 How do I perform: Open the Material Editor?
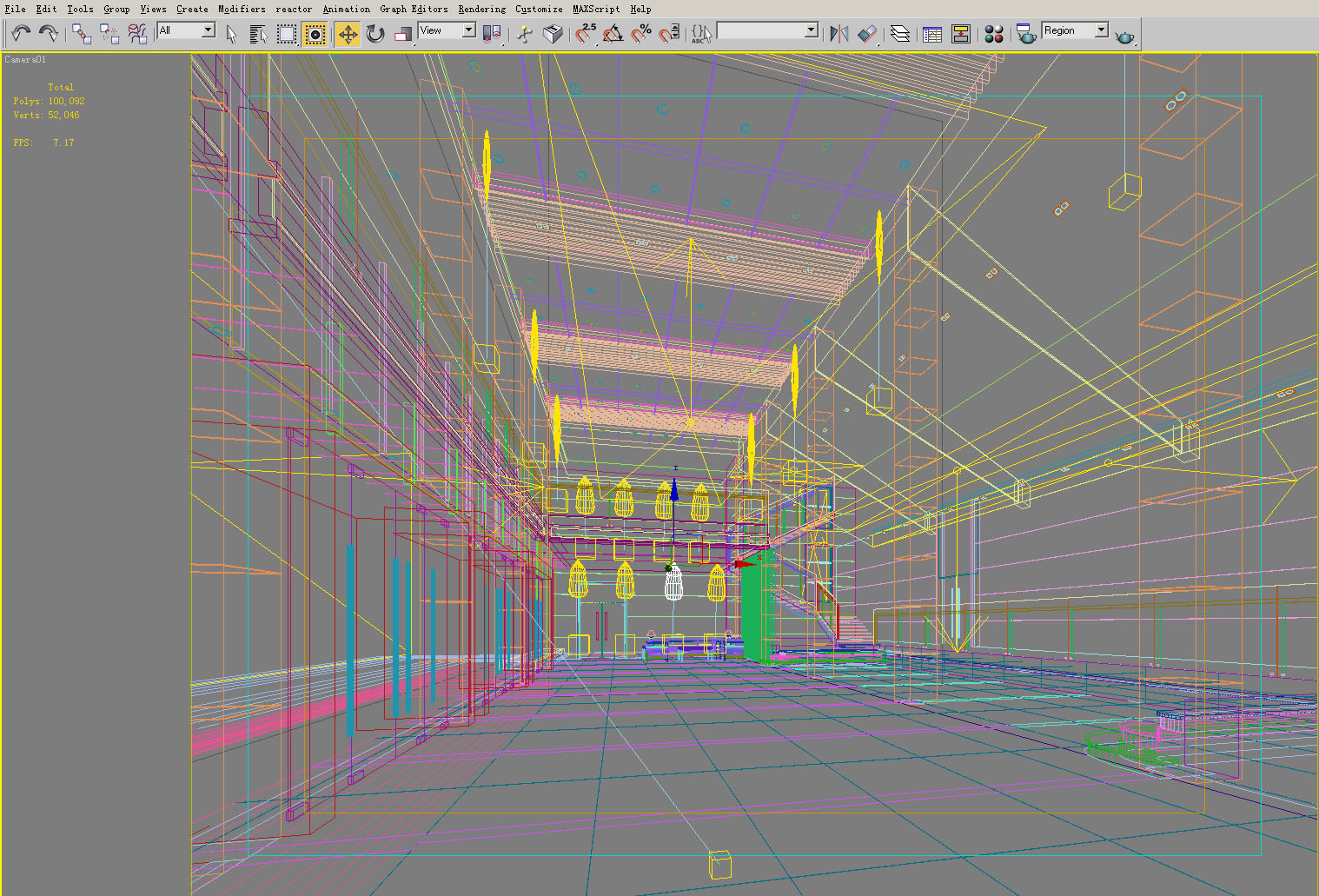click(x=994, y=34)
